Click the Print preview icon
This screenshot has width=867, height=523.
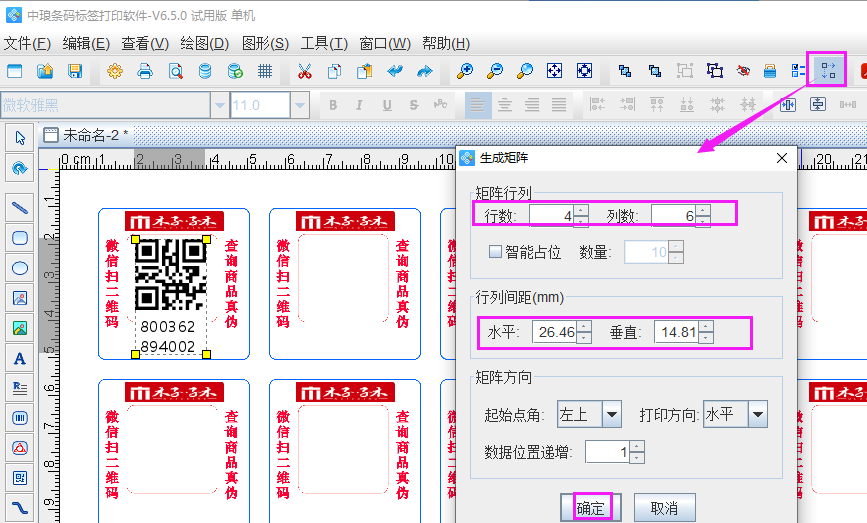175,71
